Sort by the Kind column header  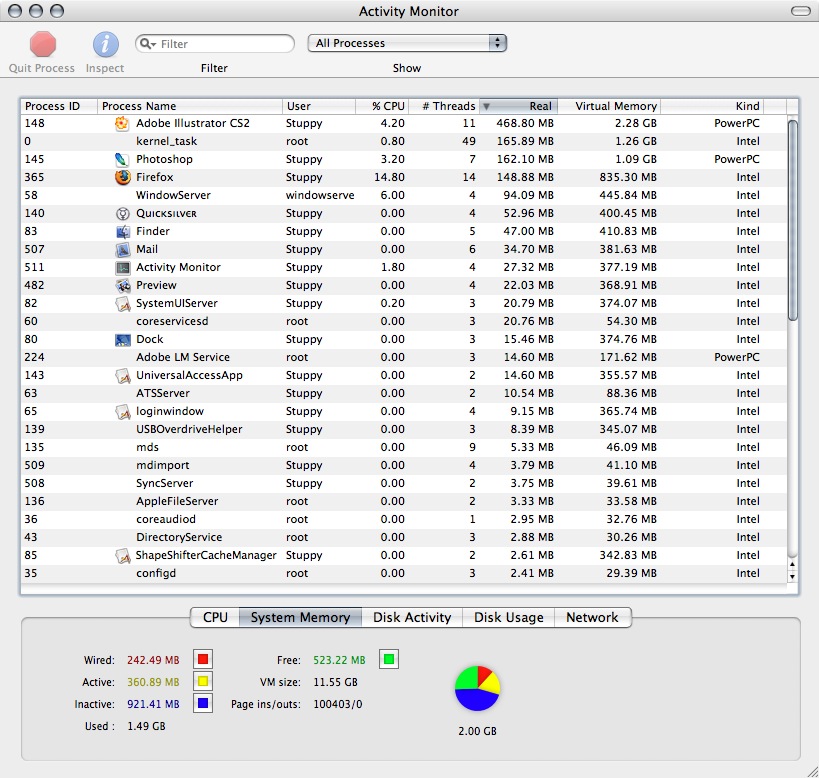tap(712, 106)
